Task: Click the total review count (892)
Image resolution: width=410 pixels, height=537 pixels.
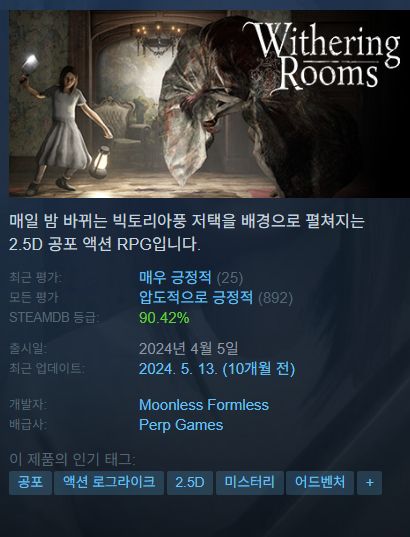Action: coord(275,298)
